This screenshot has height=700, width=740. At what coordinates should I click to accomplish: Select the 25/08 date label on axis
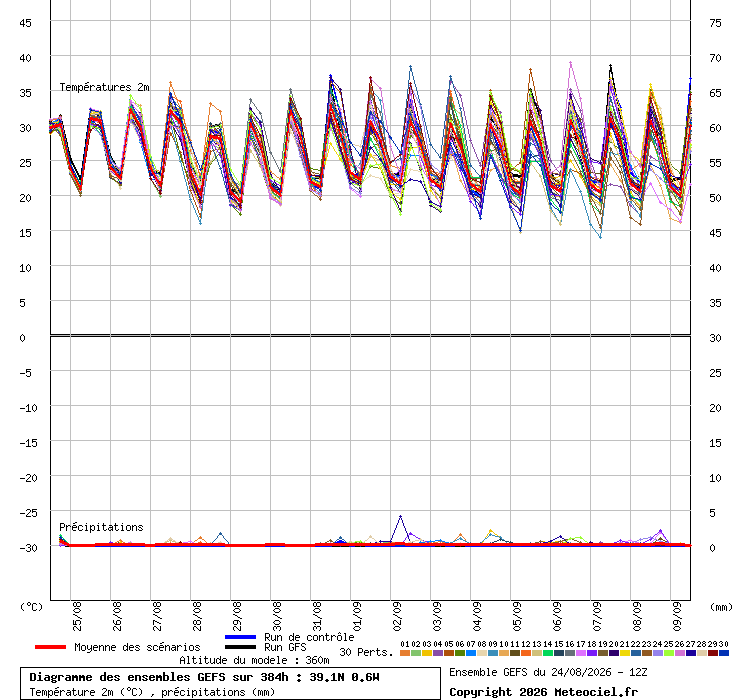pos(76,616)
